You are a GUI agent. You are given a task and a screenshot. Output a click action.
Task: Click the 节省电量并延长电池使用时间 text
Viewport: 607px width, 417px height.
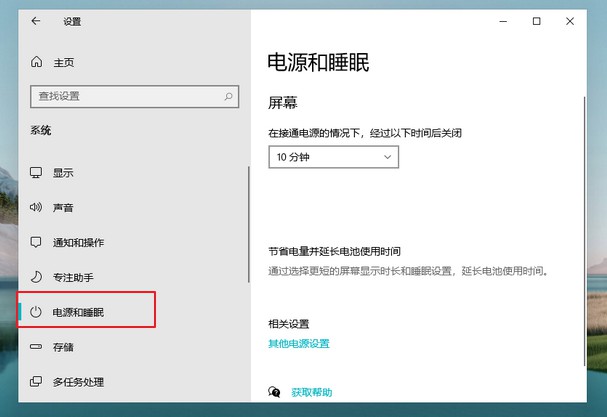[334, 251]
